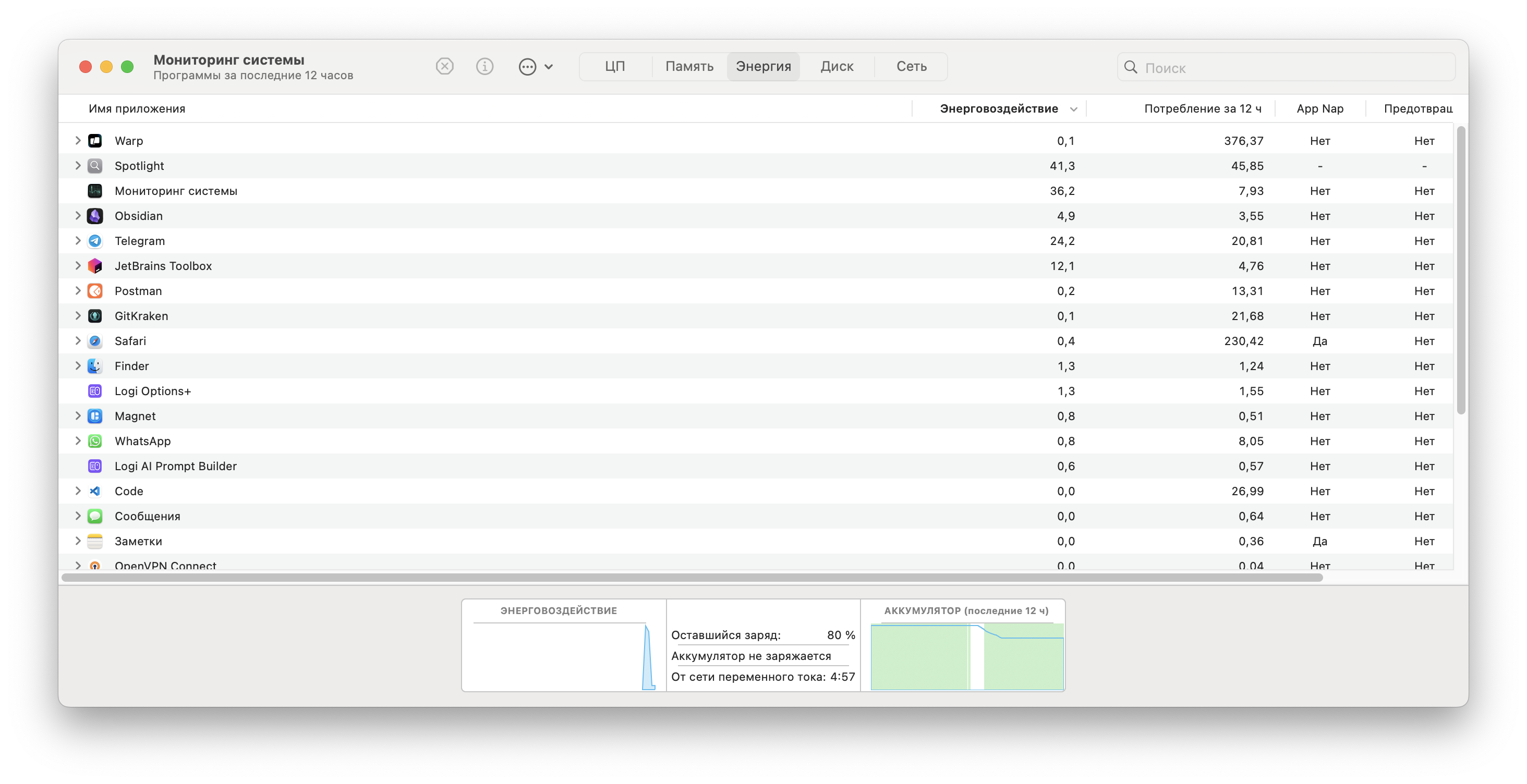
Task: Click the Telegram app icon
Action: click(x=95, y=241)
